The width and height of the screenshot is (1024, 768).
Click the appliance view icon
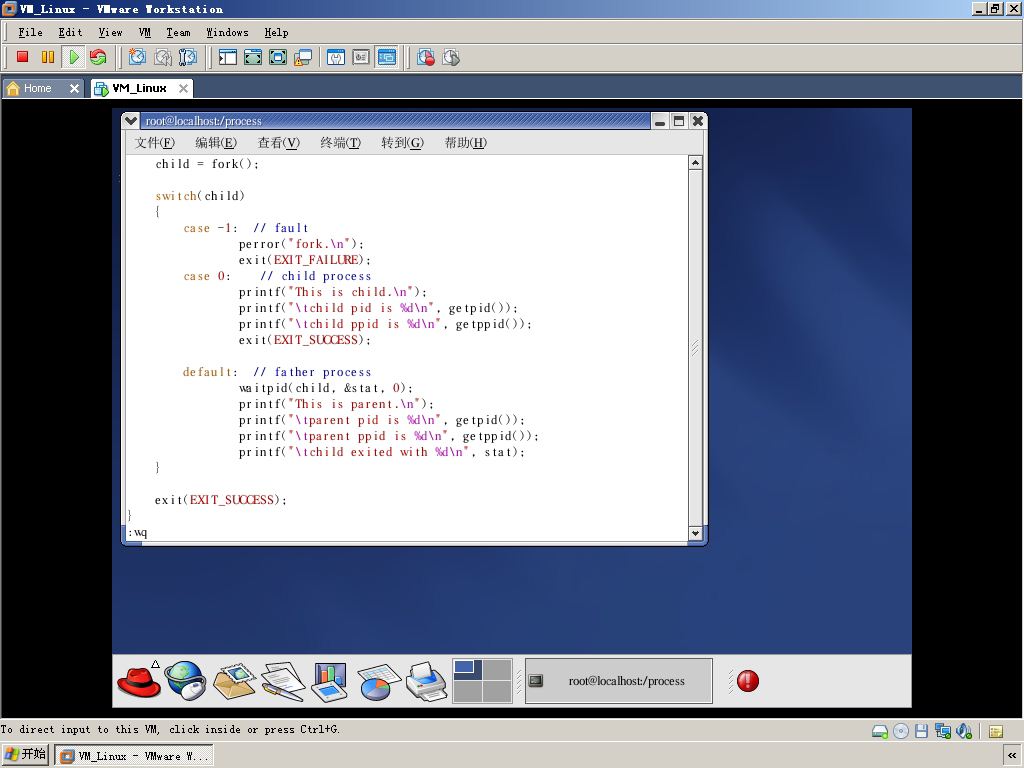pyautogui.click(x=361, y=57)
